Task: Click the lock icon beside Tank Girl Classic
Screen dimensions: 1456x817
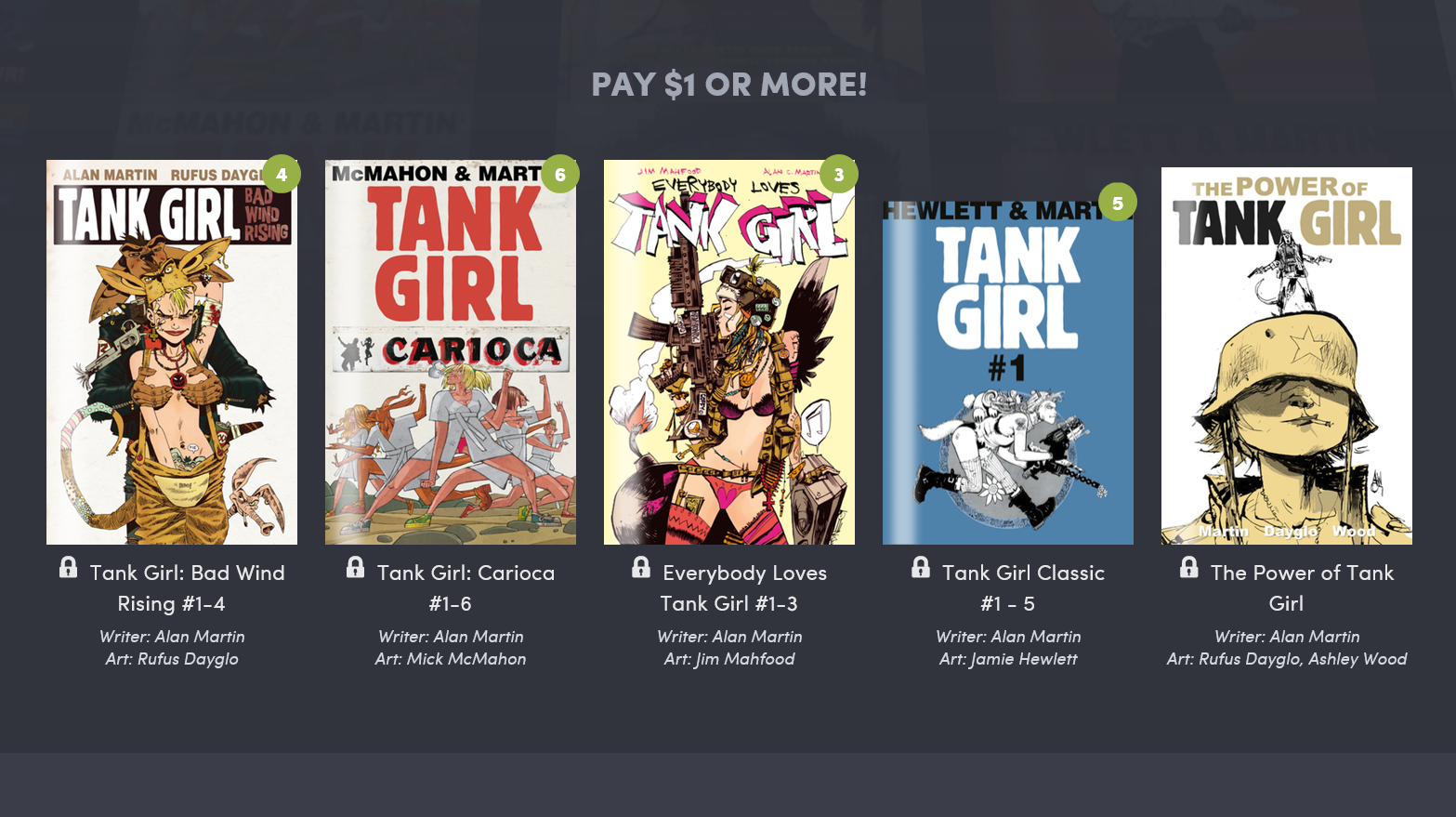Action: point(921,567)
